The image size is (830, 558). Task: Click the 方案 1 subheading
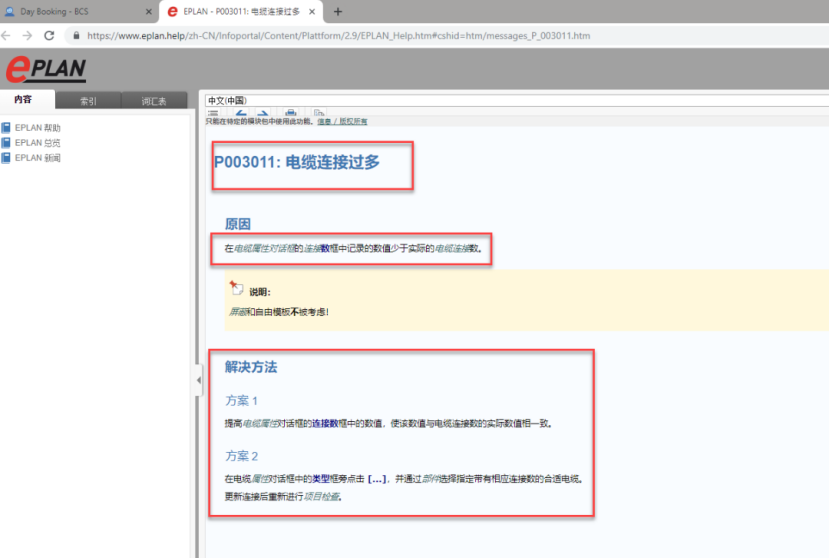(241, 401)
